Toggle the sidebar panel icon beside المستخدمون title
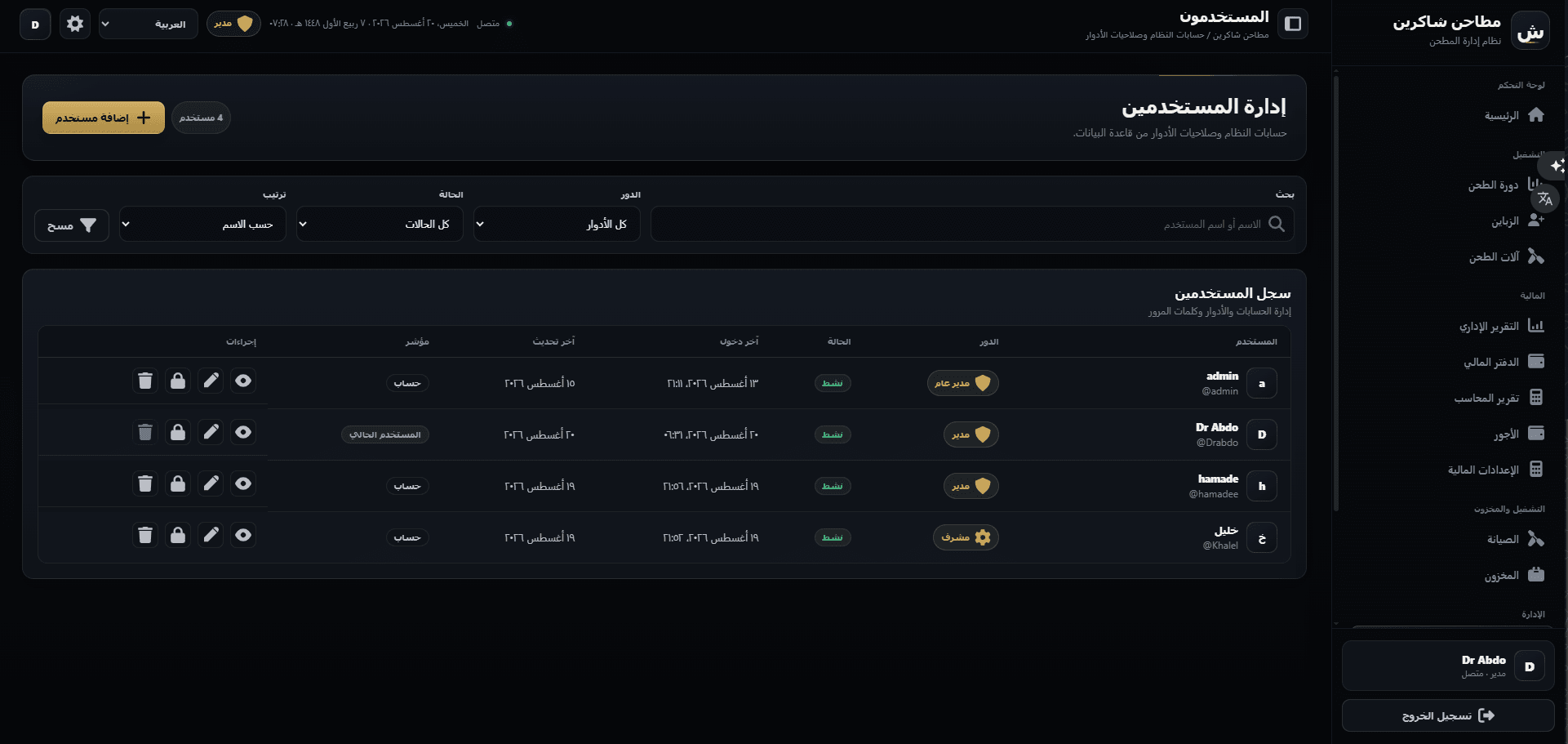The image size is (1568, 744). [x=1293, y=24]
